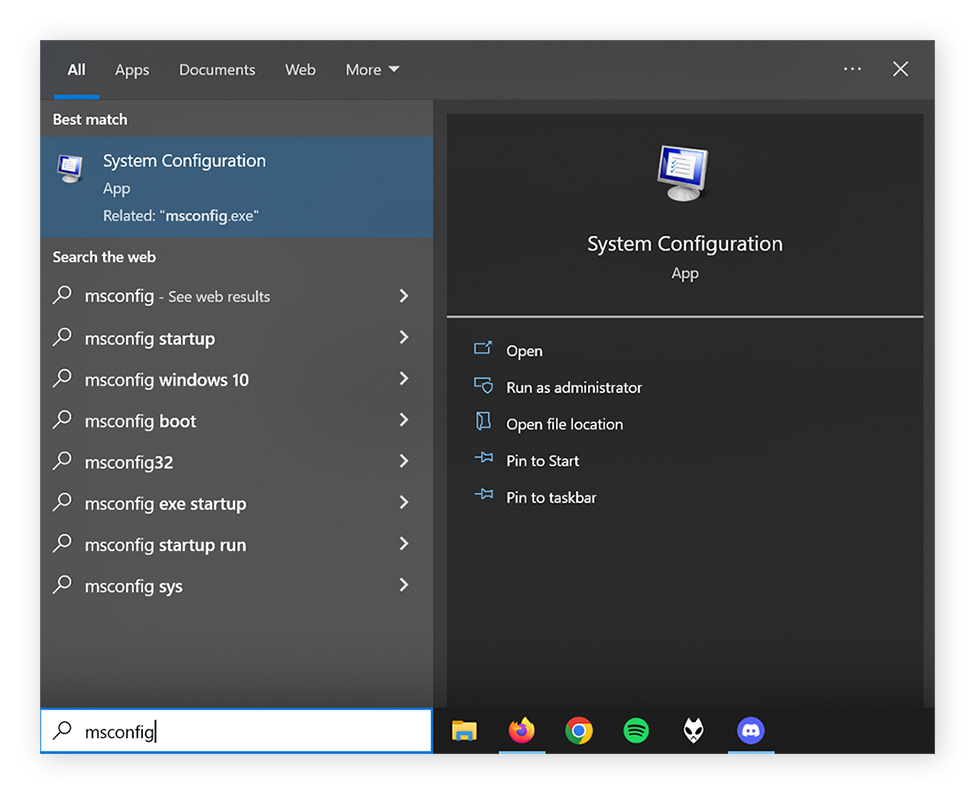Launch Firefox from the taskbar
The image size is (974, 794).
click(522, 731)
